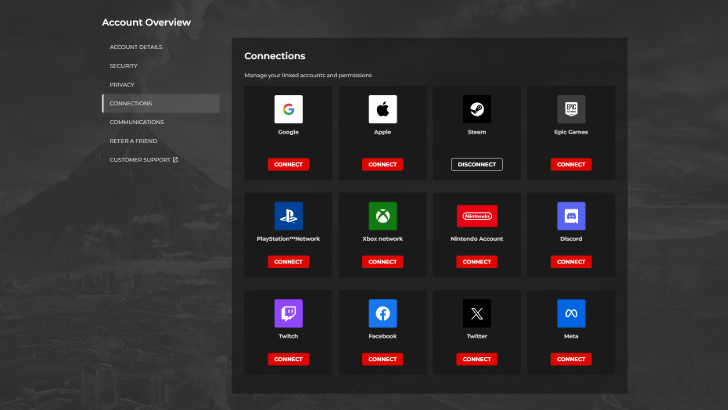Click the Google logo icon

tap(288, 109)
